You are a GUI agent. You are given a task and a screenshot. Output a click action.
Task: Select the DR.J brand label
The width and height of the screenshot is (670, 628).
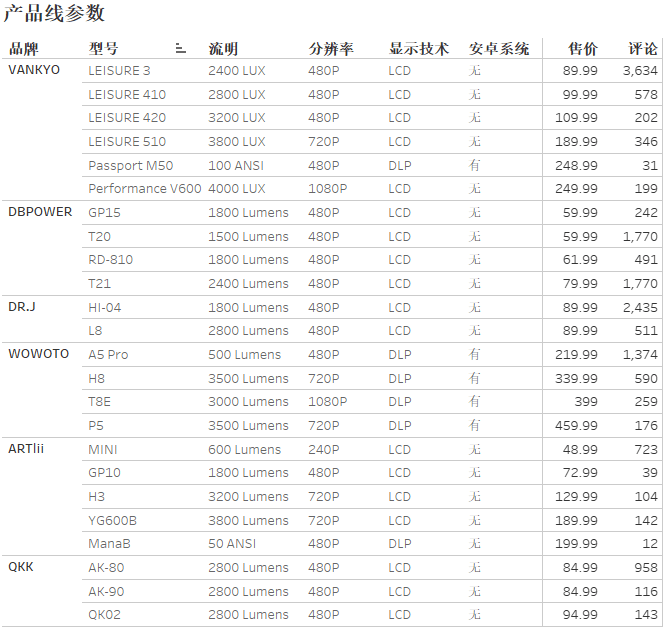point(22,306)
